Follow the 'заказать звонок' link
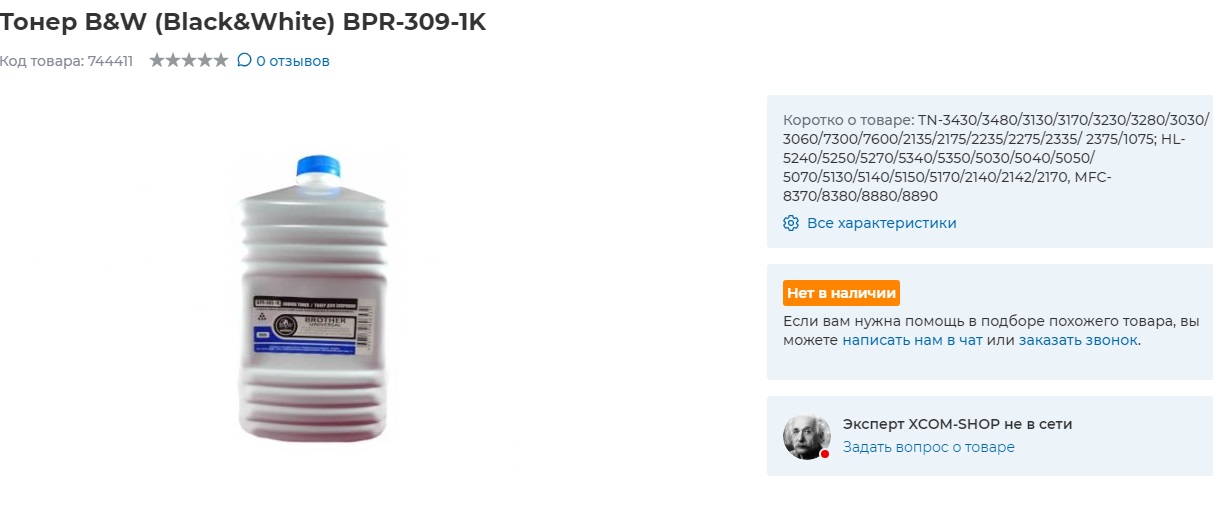Image resolution: width=1213 pixels, height=509 pixels. pyautogui.click(x=1078, y=340)
